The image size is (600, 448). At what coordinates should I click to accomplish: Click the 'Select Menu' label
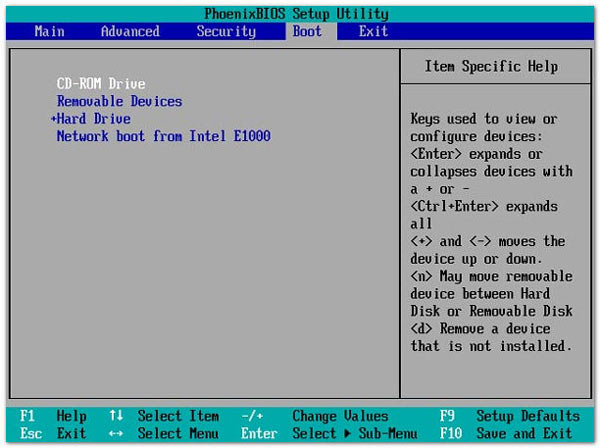click(x=178, y=433)
